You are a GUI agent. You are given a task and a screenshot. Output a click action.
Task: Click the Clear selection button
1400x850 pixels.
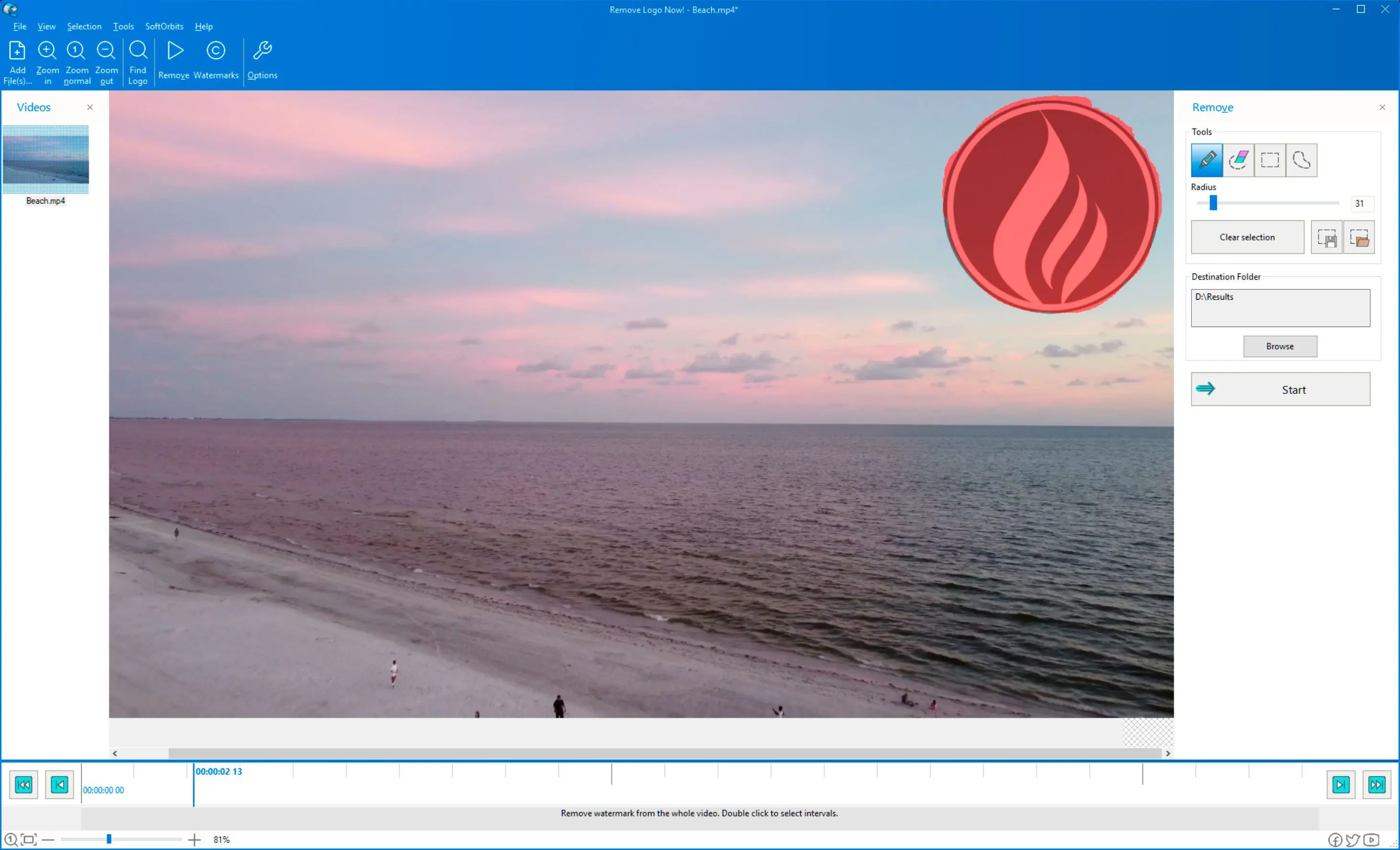click(1246, 237)
